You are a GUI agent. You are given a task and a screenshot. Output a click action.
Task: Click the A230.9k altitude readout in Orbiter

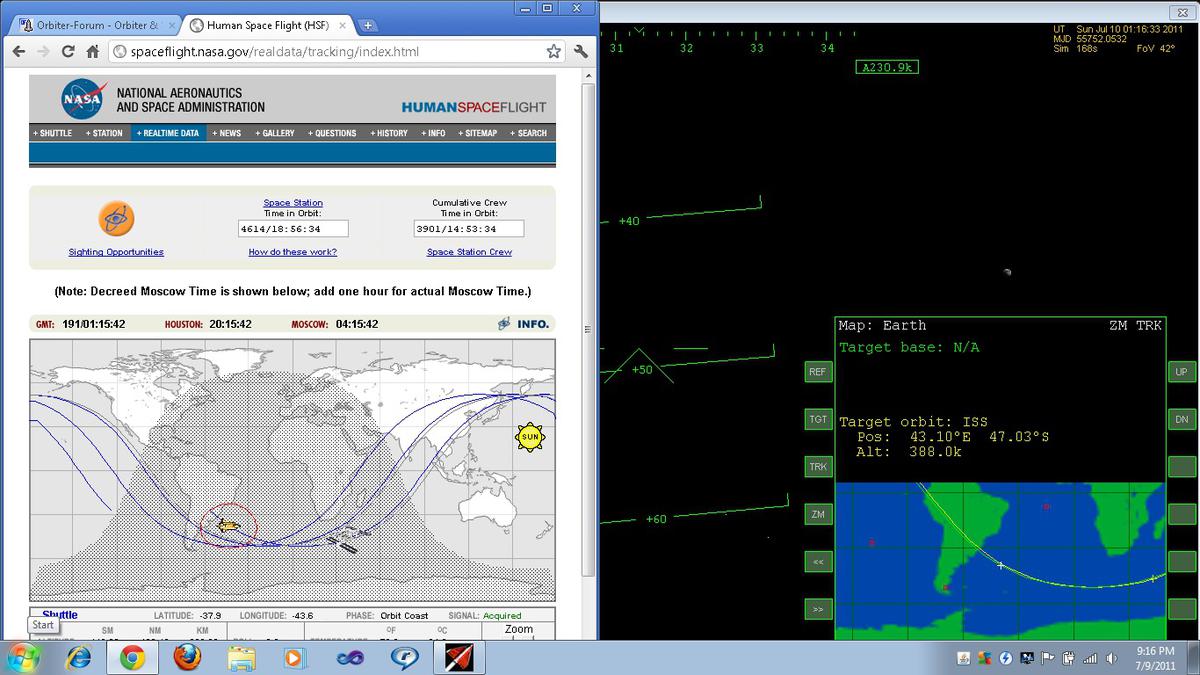[887, 67]
